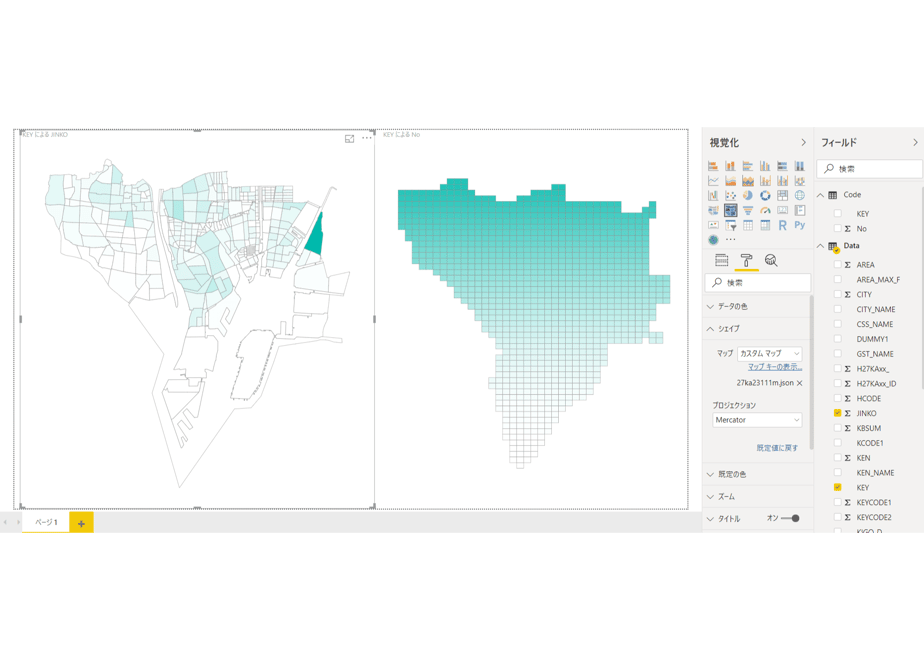Select the scatter chart visual icon
924x660 pixels.
(x=731, y=196)
